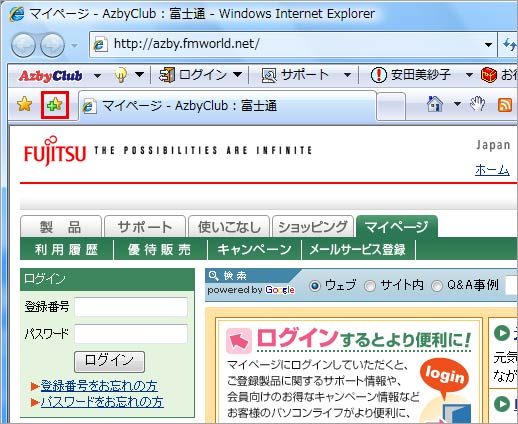Switch to the 使いこなし site tab
The width and height of the screenshot is (518, 424).
(229, 227)
